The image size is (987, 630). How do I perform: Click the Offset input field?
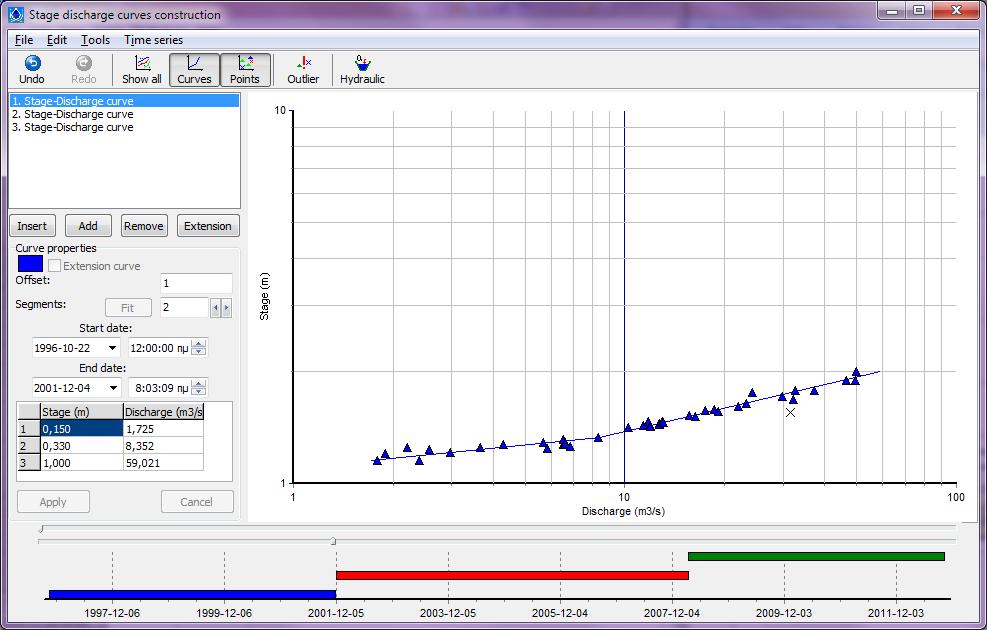pyautogui.click(x=196, y=283)
